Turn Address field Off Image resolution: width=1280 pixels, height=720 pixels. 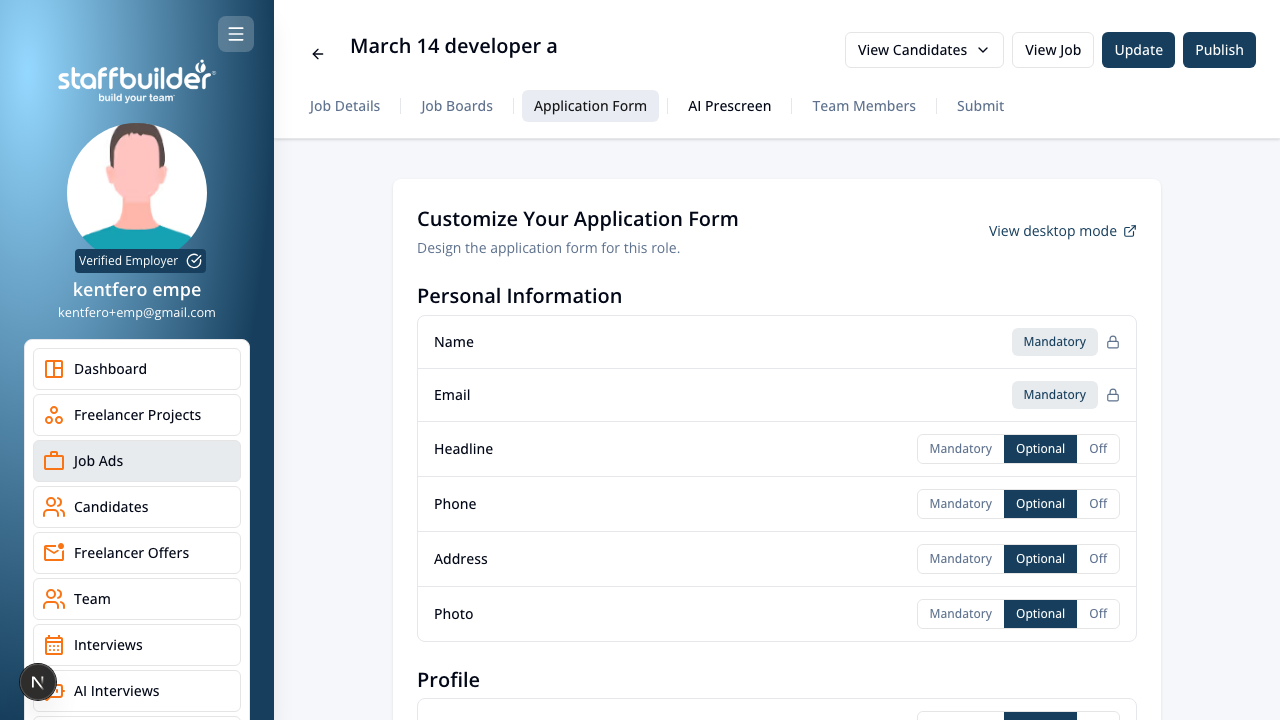click(1098, 559)
